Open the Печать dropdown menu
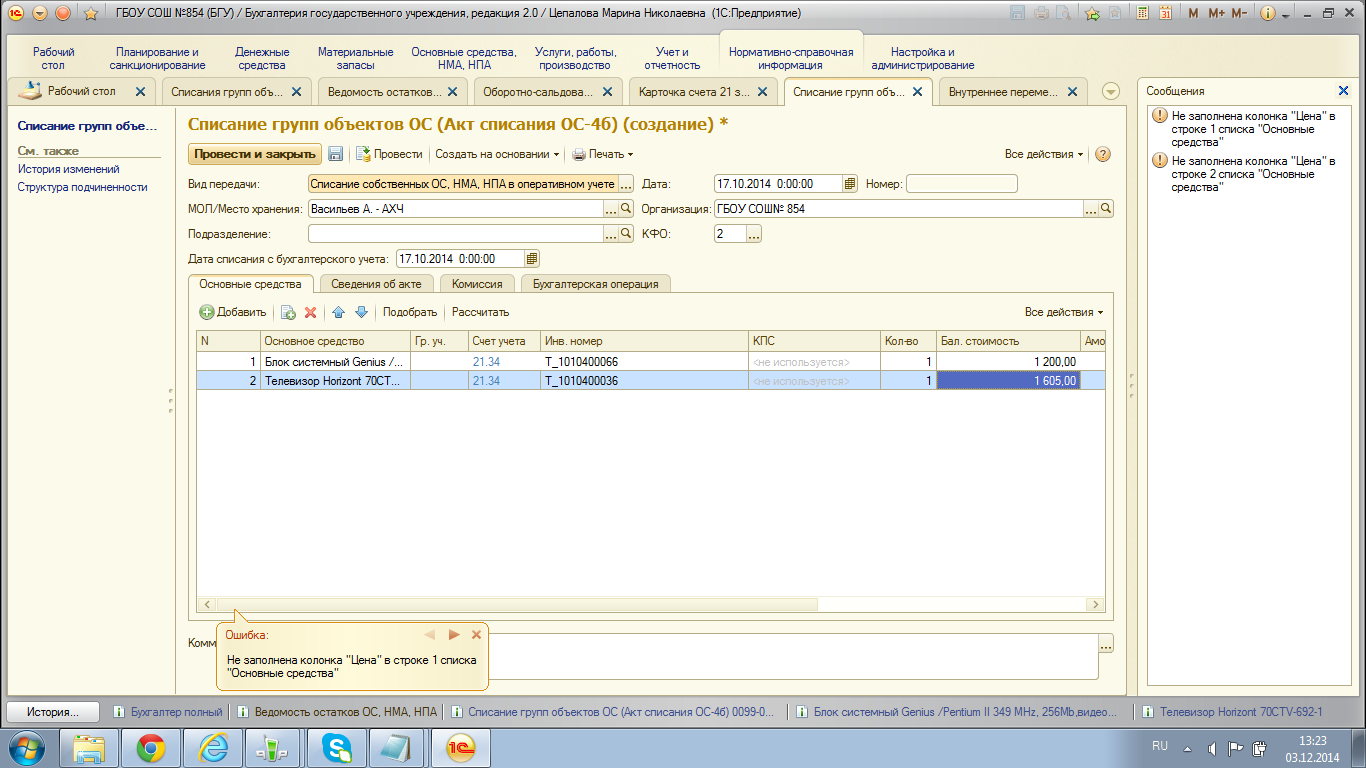1366x768 pixels. point(603,154)
